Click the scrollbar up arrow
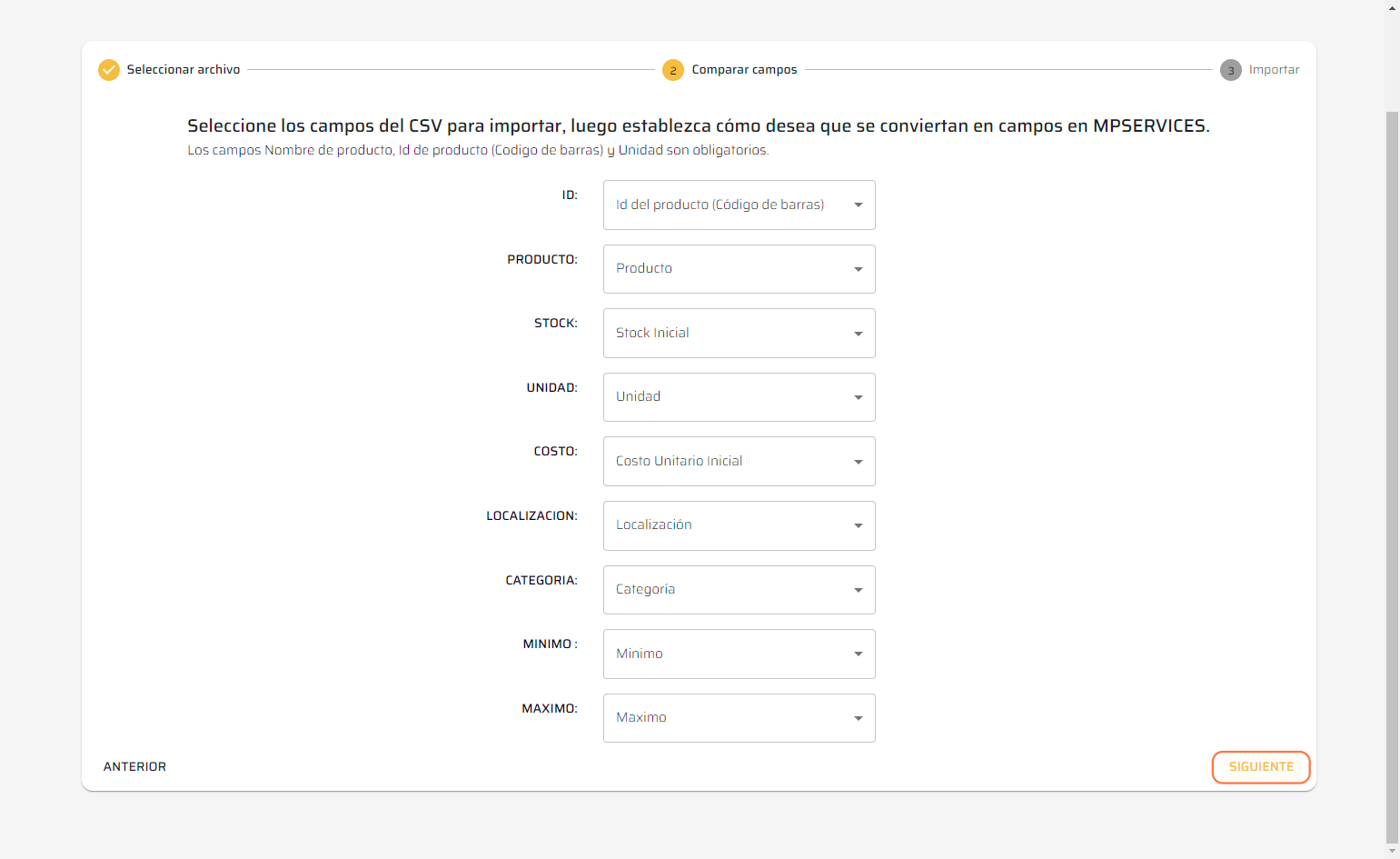 click(1392, 6)
